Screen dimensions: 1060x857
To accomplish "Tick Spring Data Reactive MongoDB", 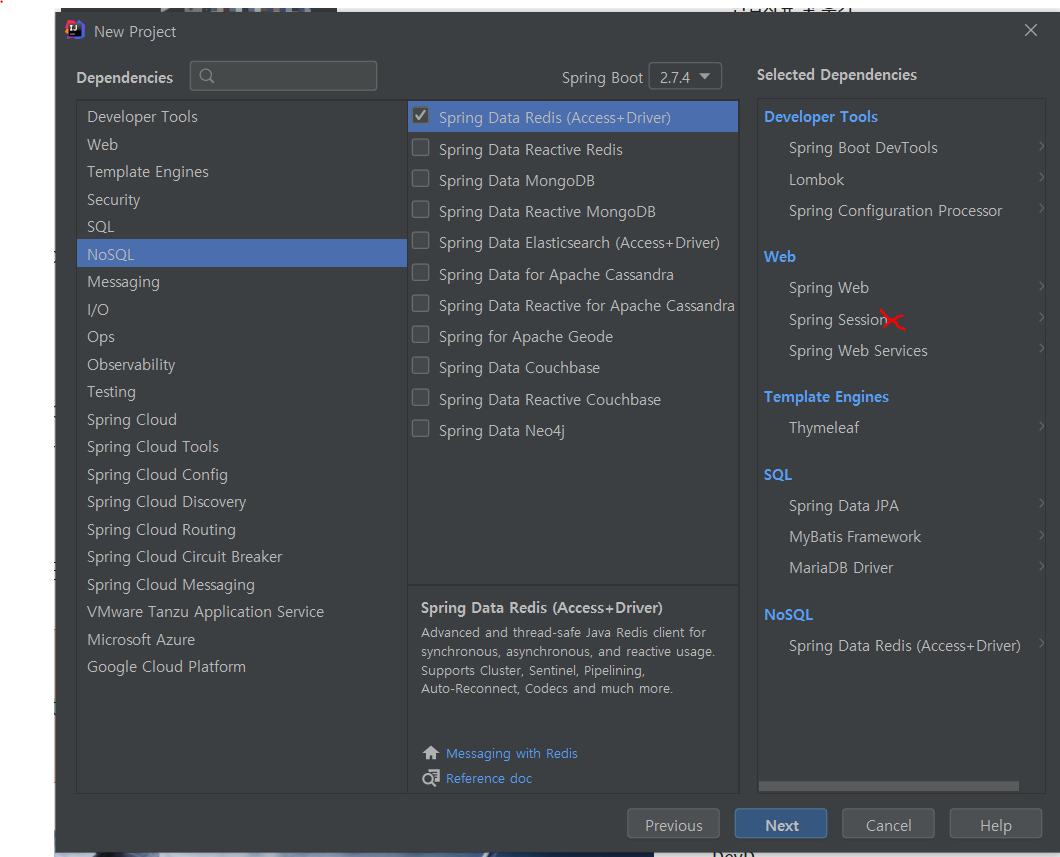I will (420, 210).
